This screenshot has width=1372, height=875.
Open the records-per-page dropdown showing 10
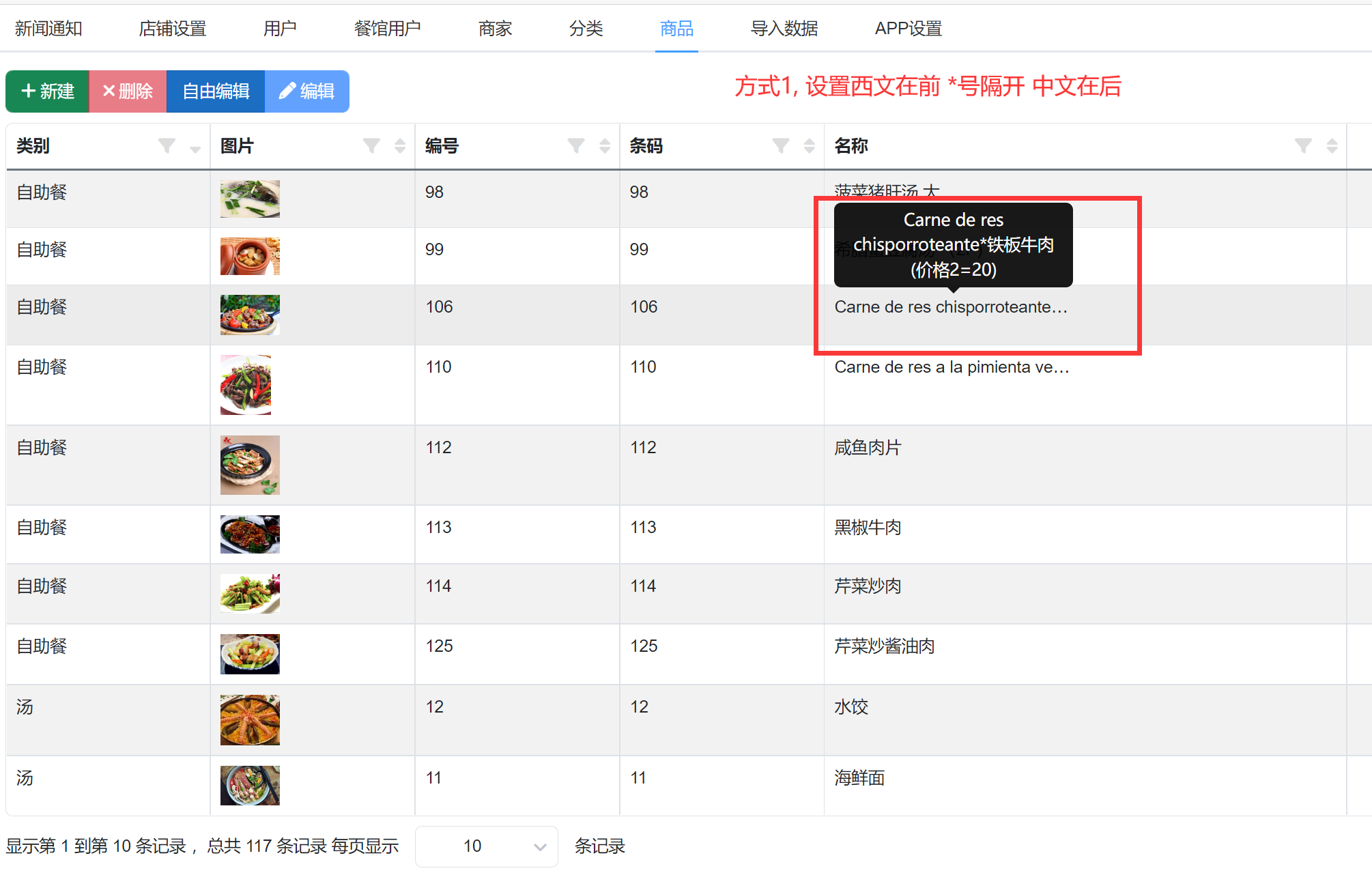[487, 846]
